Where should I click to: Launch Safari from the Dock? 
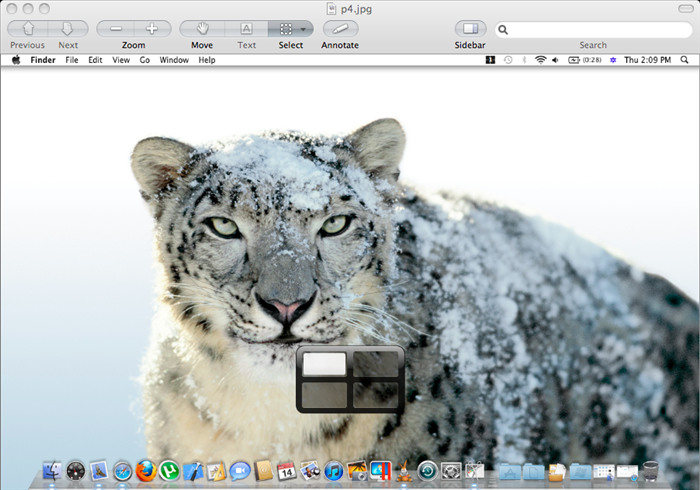pyautogui.click(x=122, y=471)
